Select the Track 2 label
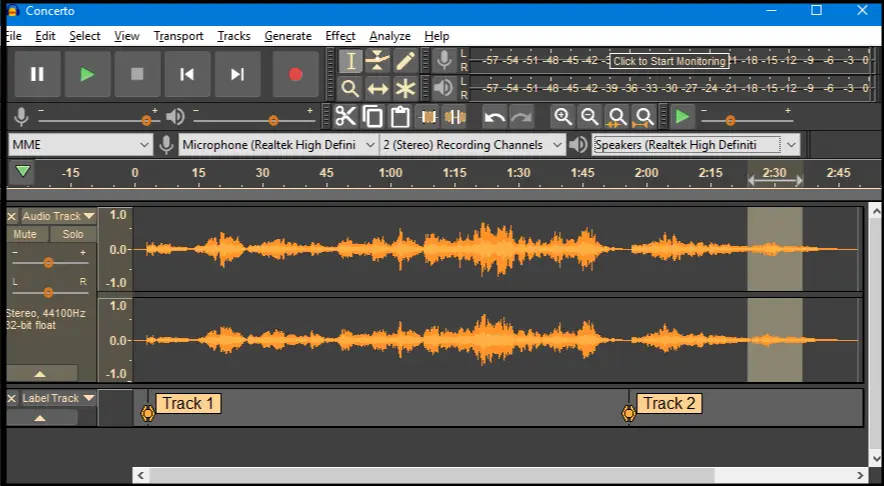Screen dimensions: 884x486 click(x=669, y=404)
